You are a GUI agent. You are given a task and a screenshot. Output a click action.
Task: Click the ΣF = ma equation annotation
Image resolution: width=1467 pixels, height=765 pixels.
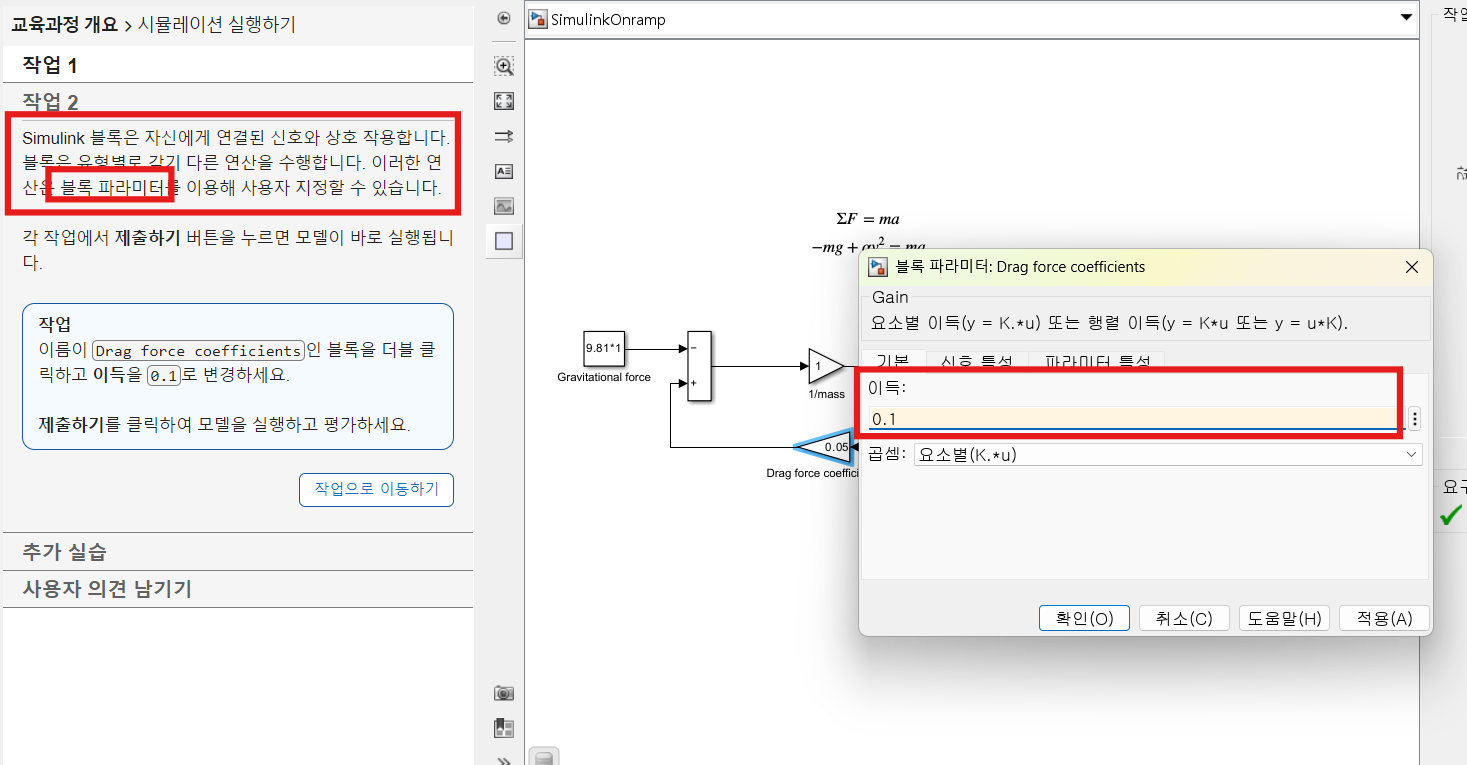pyautogui.click(x=868, y=219)
